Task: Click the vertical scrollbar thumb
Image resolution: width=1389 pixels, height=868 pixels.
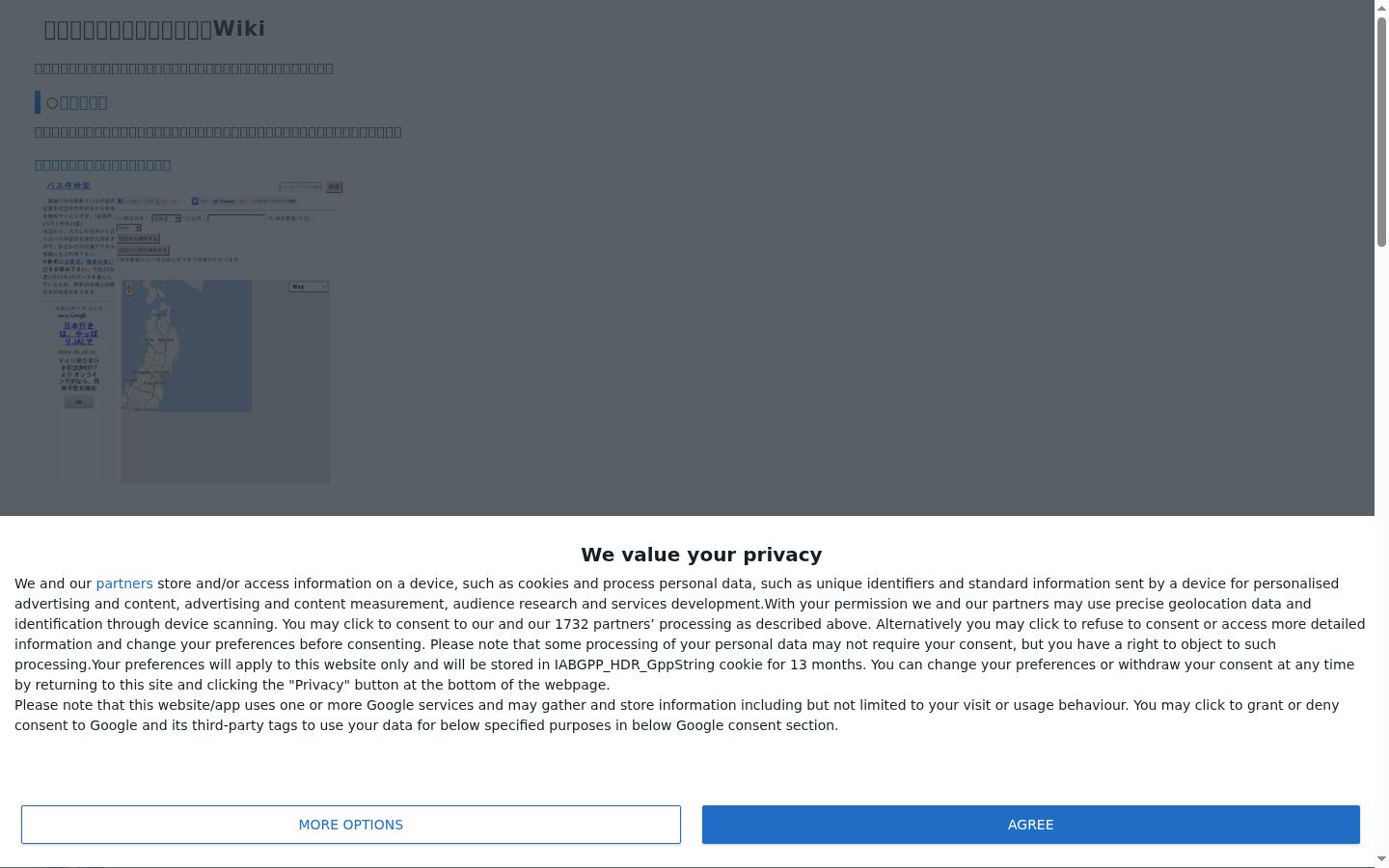Action: (1381, 131)
